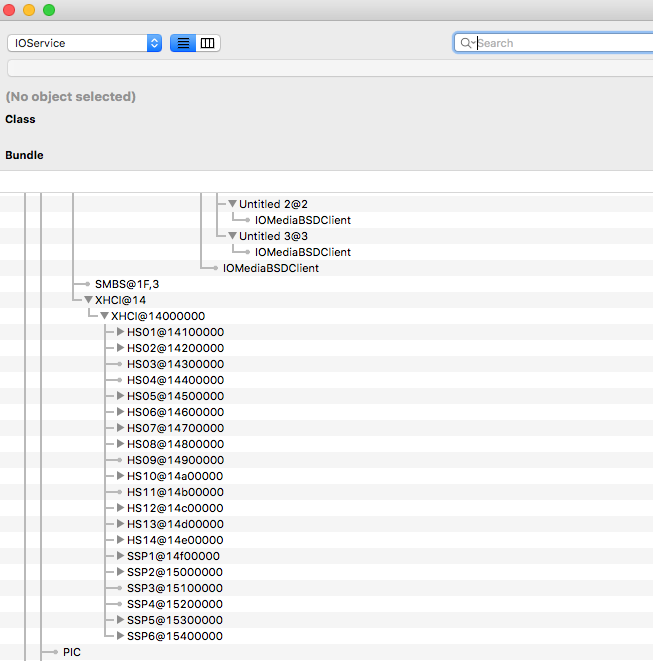Viewport: 653px width, 661px height.
Task: Expand the HS12@14c00000 port
Action: point(120,508)
